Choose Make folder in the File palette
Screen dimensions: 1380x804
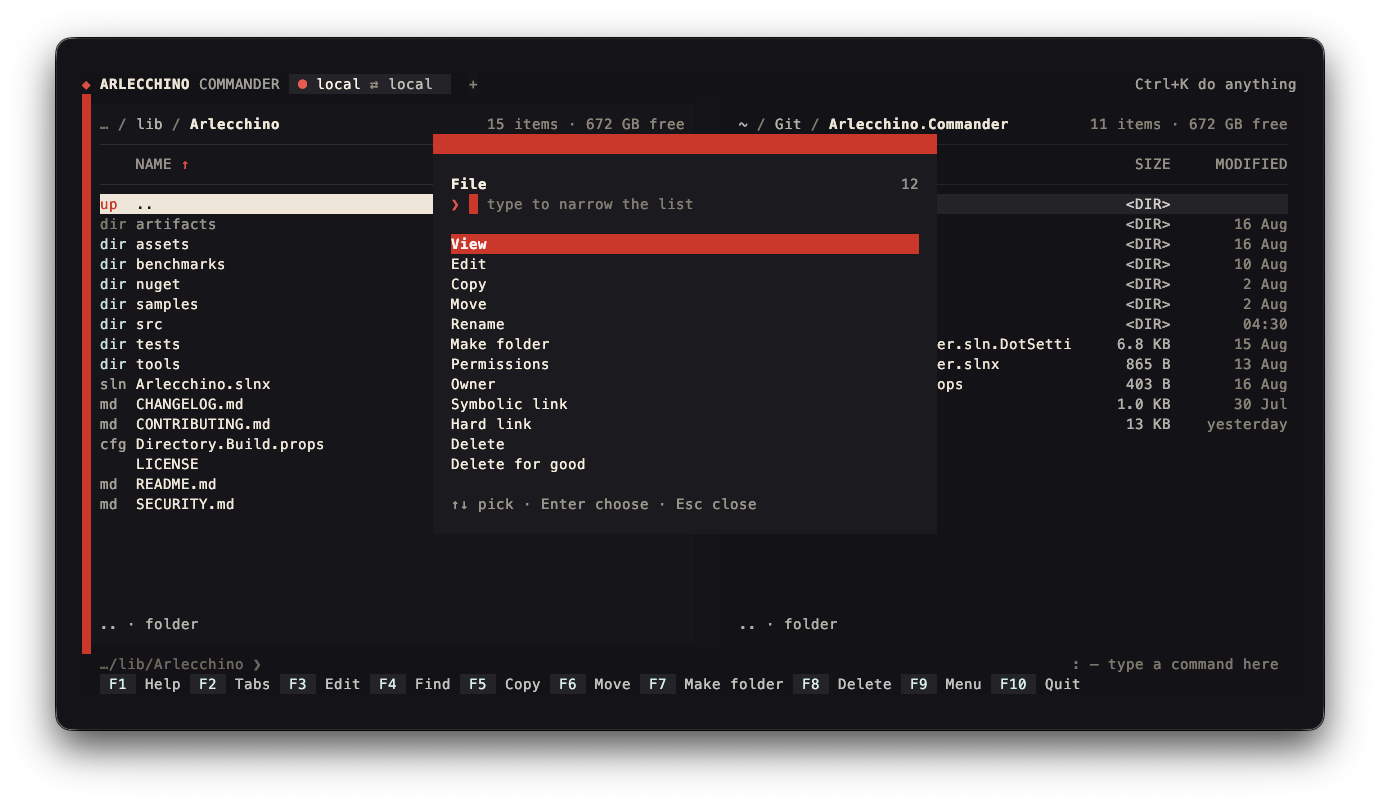coord(685,344)
